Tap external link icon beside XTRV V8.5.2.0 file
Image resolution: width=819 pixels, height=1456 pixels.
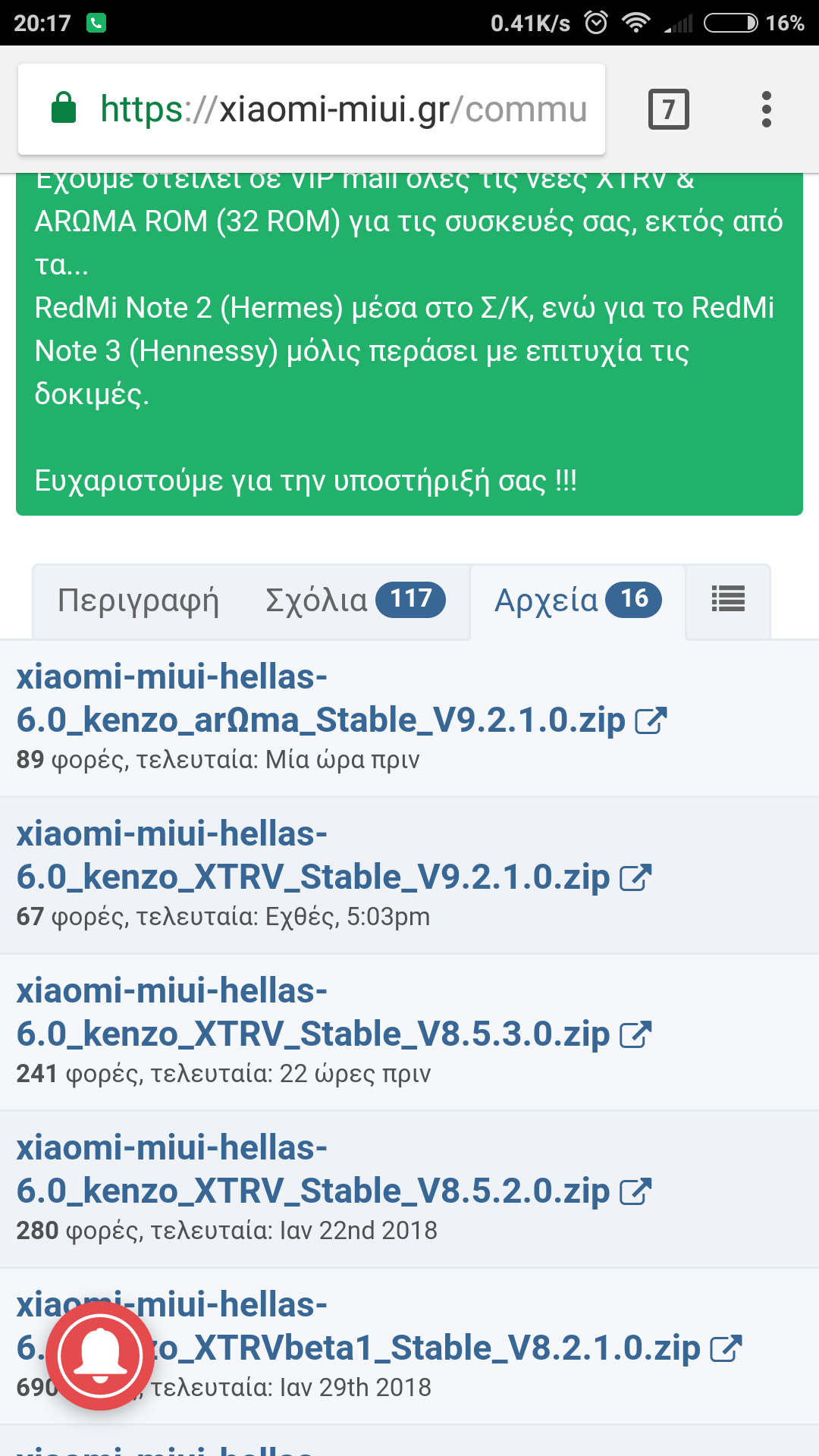(635, 1192)
